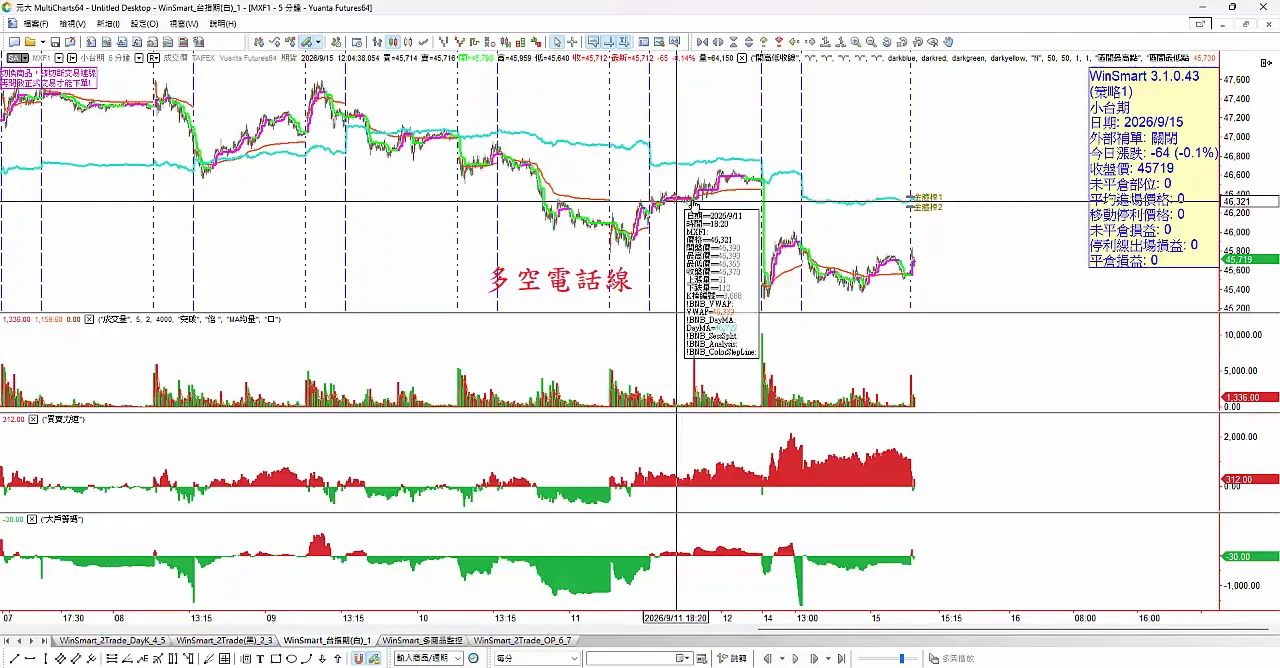The width and height of the screenshot is (1280, 668).
Task: Open the WinSmart_2Trade_OP_6_7 tab
Action: pyautogui.click(x=522, y=640)
